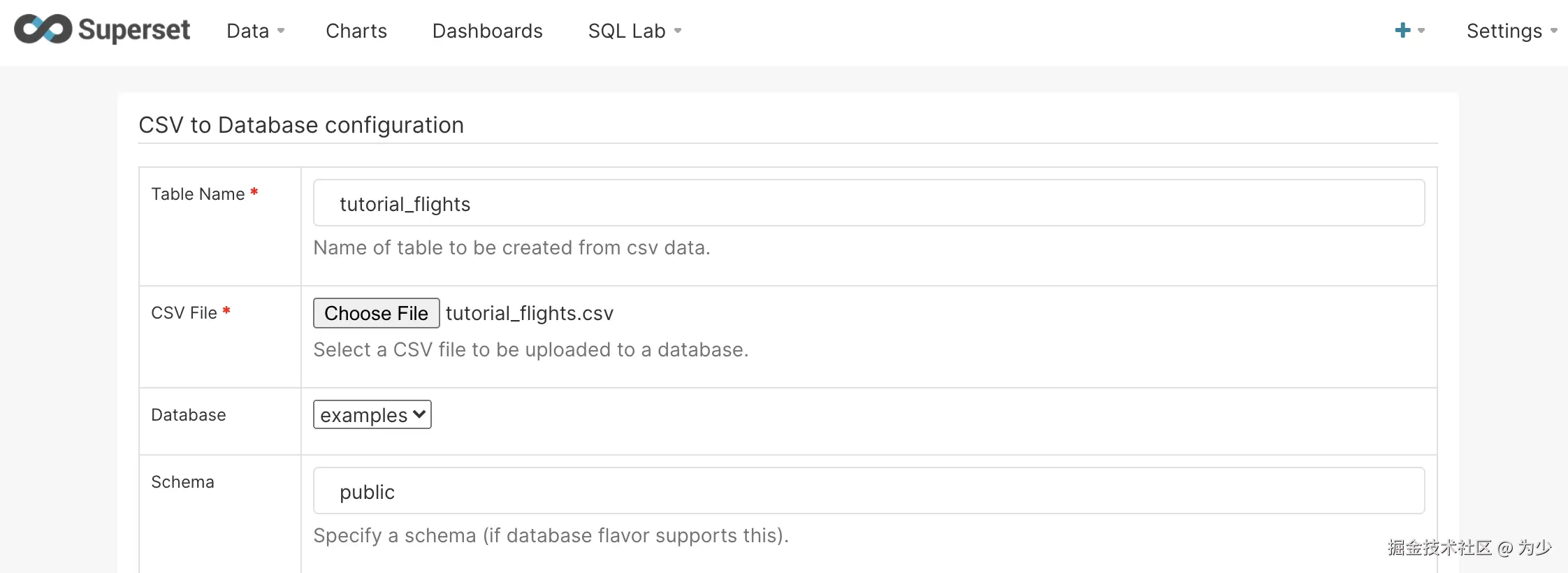
Task: Click the Table Name label
Action: (198, 194)
